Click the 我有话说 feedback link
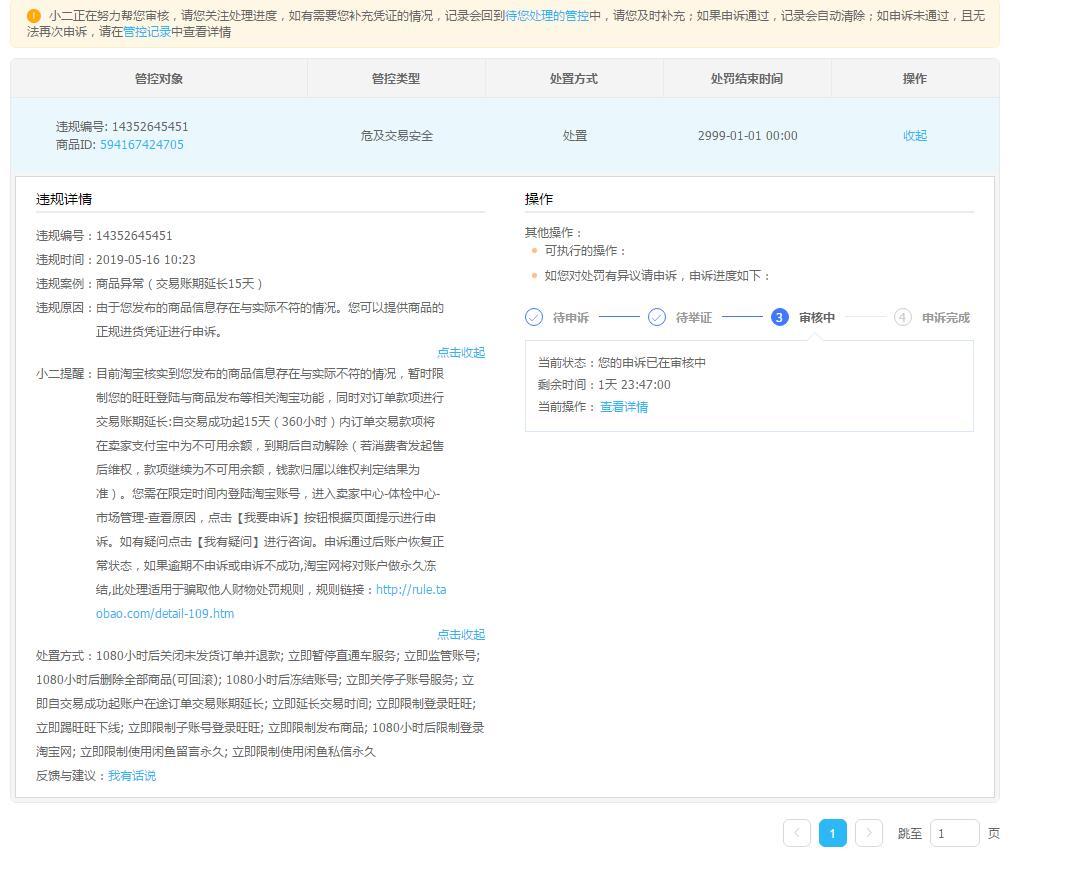This screenshot has width=1069, height=874. 132,776
